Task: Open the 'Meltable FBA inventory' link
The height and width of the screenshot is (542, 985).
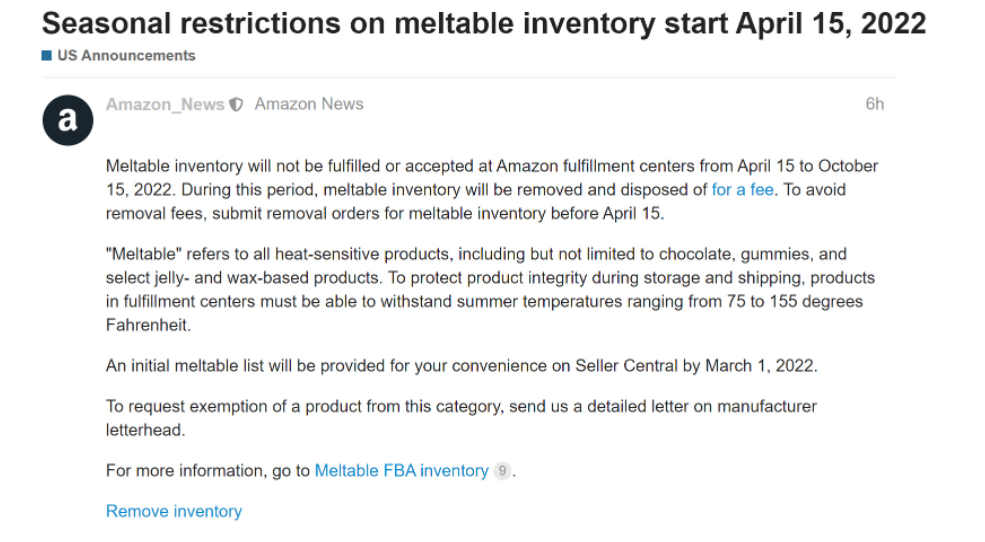Action: click(x=401, y=471)
